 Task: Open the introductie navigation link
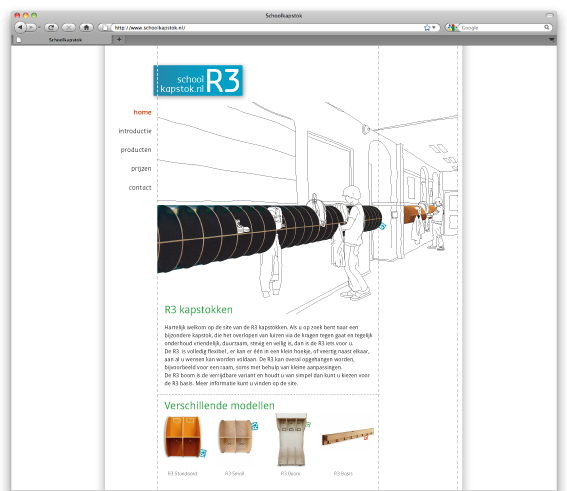click(x=135, y=131)
